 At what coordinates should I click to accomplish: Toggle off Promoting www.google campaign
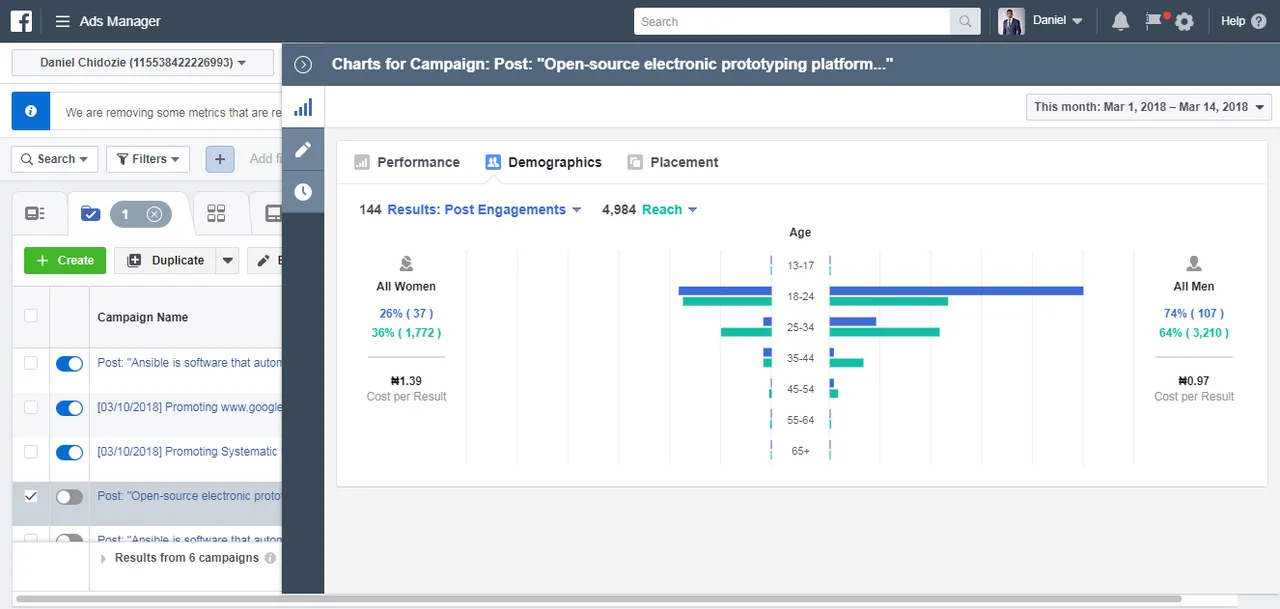69,408
